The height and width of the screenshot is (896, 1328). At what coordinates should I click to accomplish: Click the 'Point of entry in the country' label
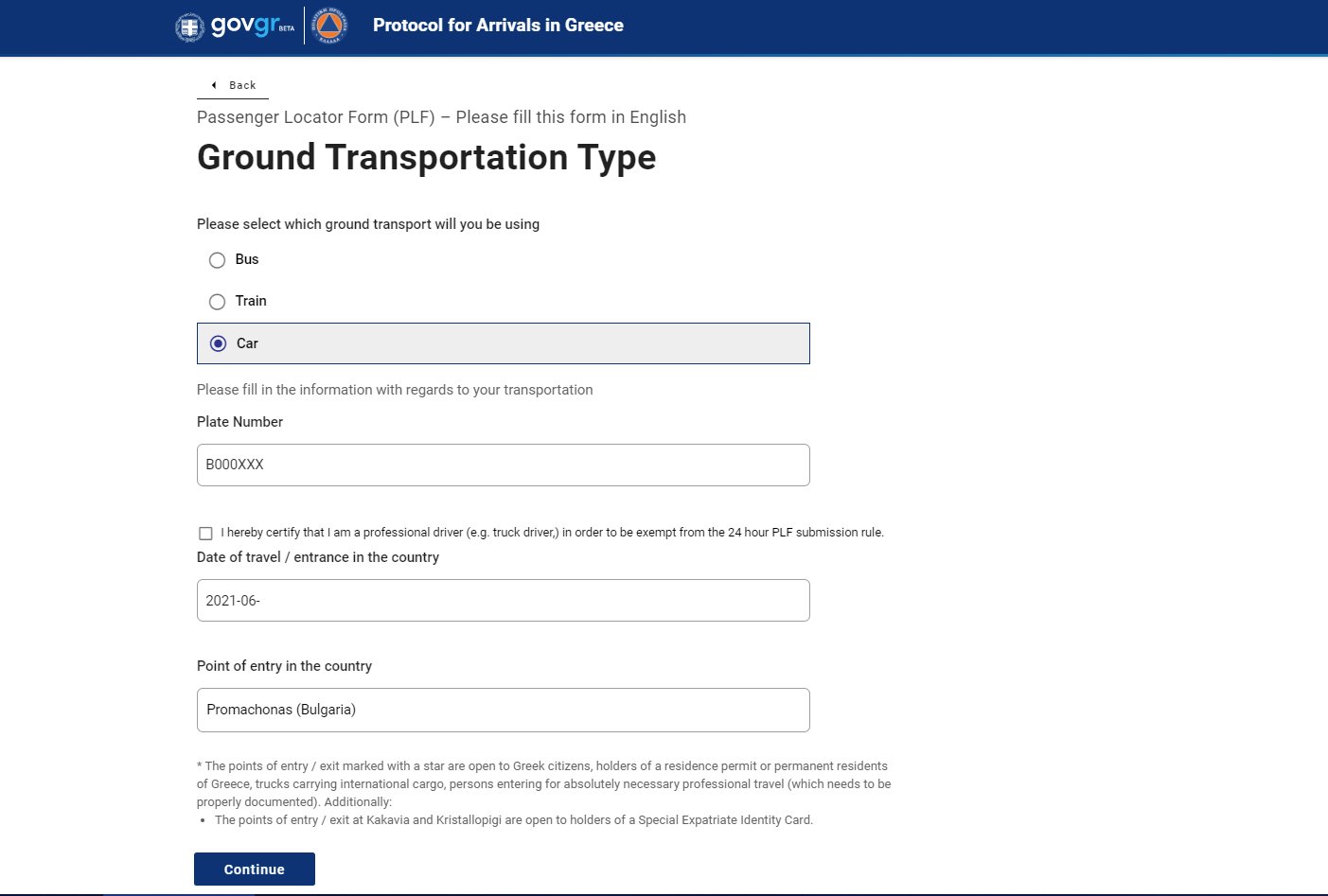click(x=284, y=666)
